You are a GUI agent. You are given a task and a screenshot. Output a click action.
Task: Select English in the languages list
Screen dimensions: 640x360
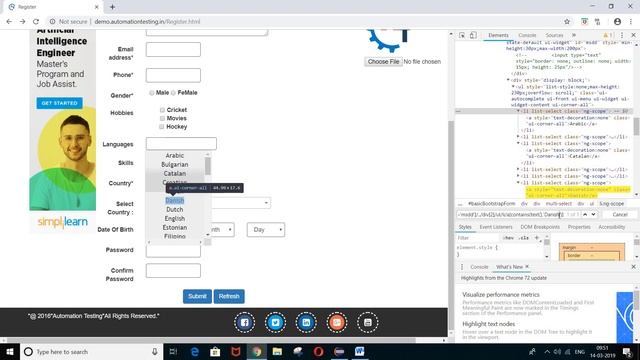(175, 219)
